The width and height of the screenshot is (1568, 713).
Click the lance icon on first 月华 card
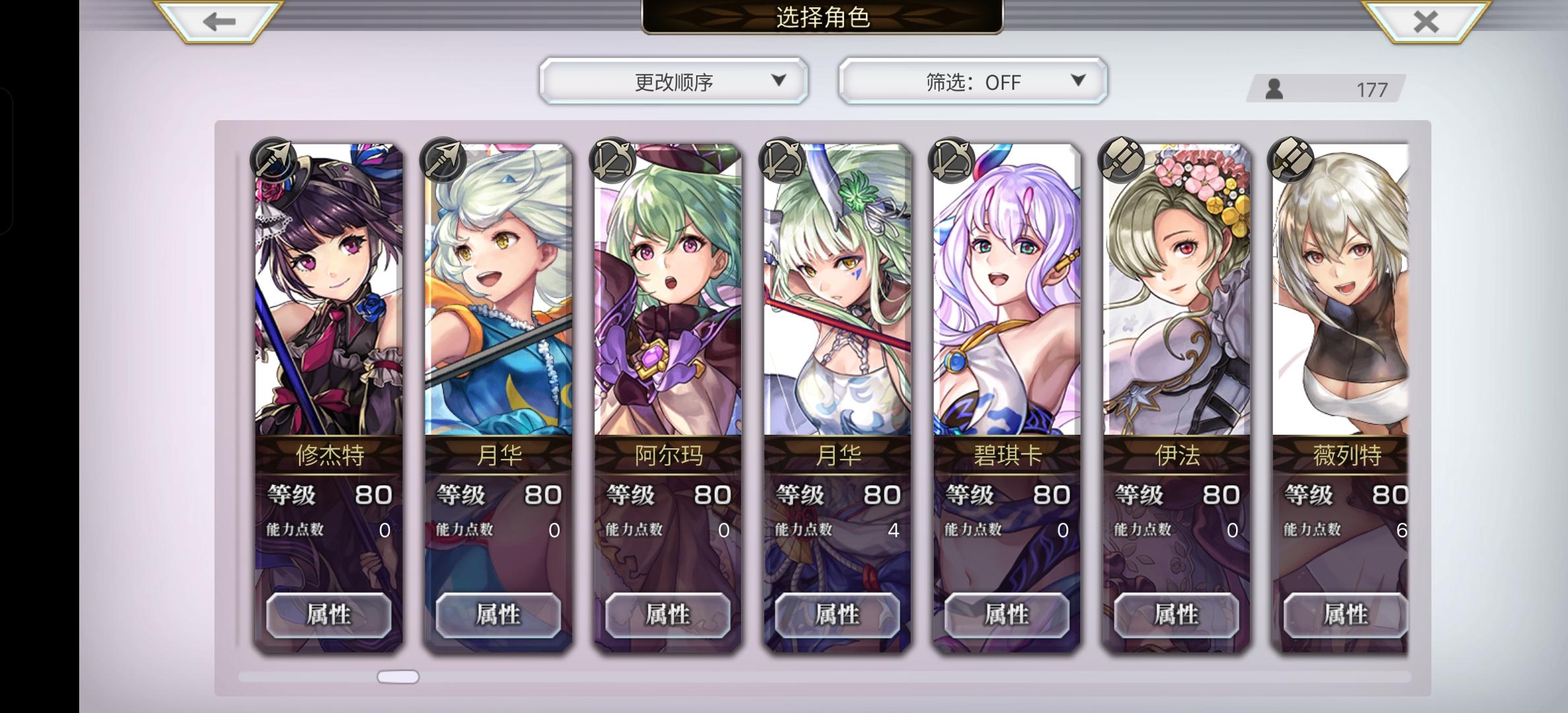tap(442, 160)
